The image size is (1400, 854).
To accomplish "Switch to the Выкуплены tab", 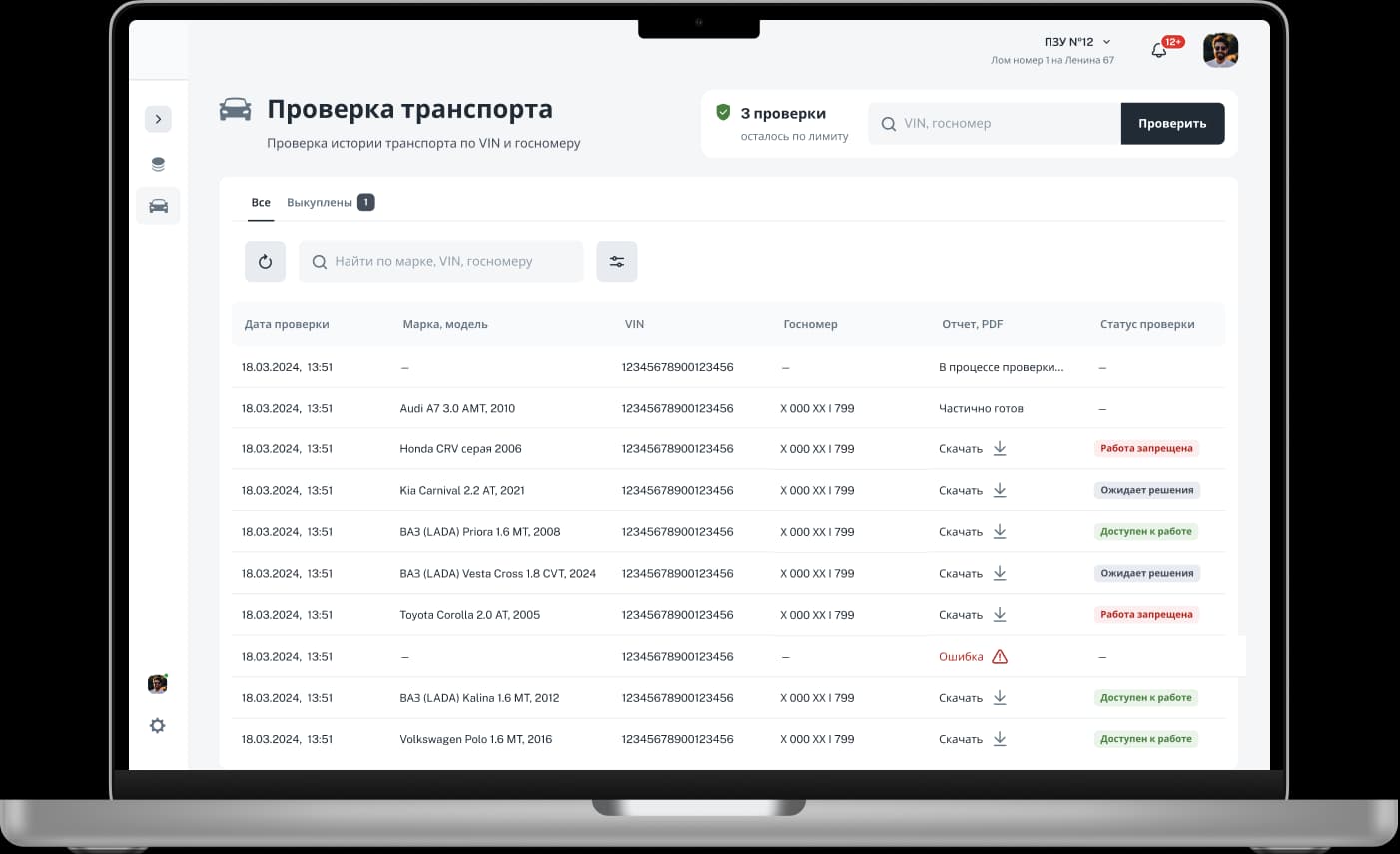I will [330, 203].
